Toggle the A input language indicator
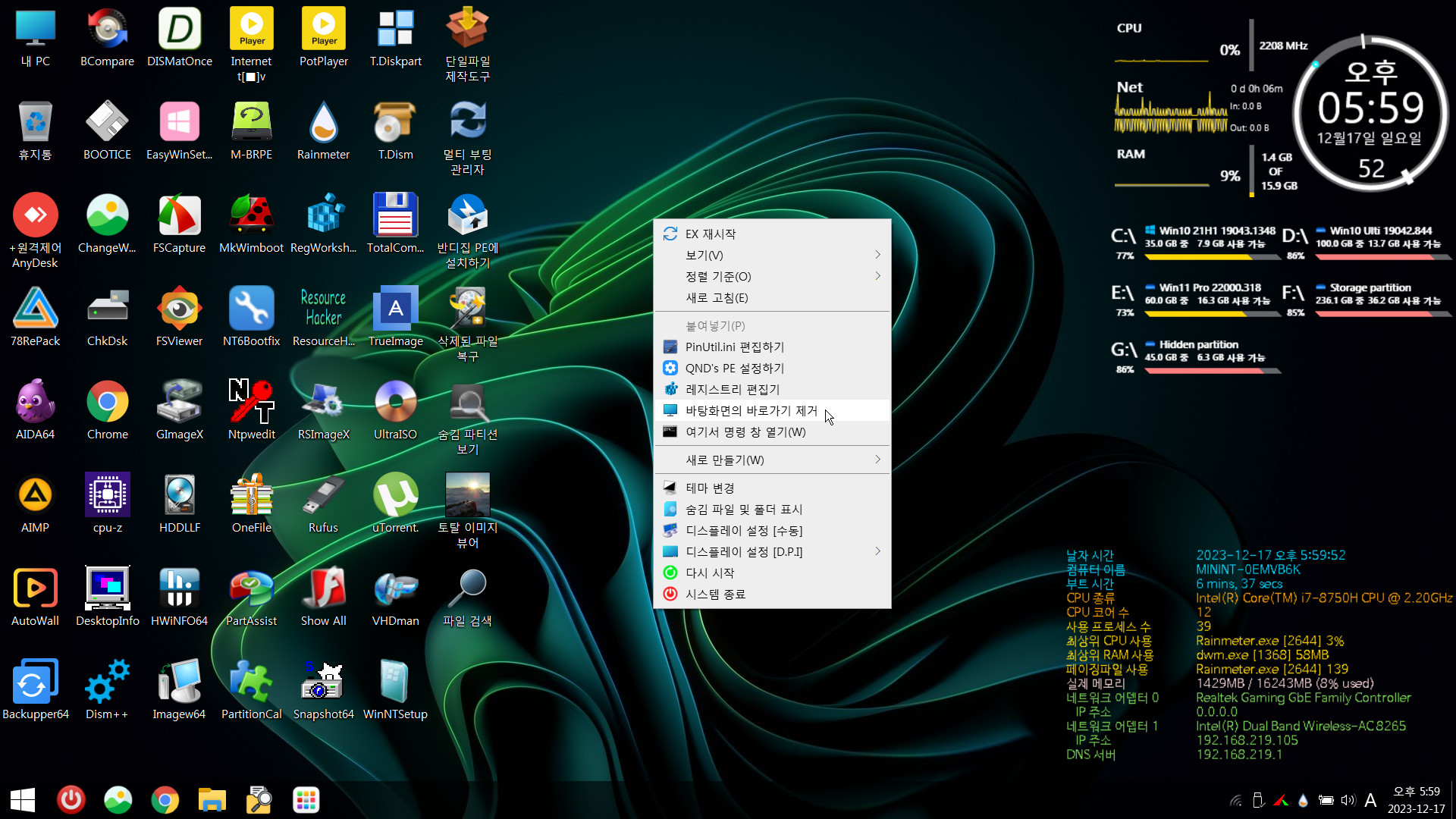The height and width of the screenshot is (819, 1456). click(1370, 800)
